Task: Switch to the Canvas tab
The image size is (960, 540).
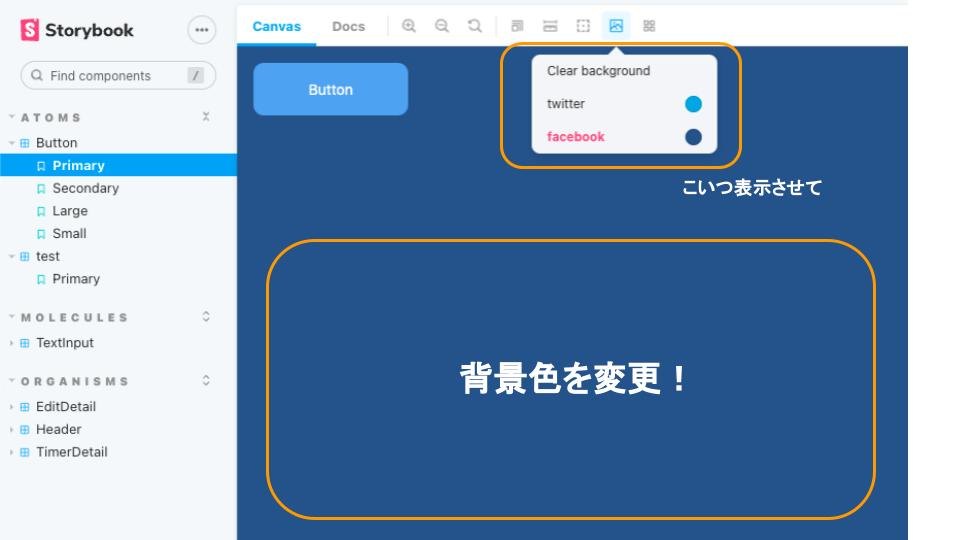Action: tap(276, 26)
